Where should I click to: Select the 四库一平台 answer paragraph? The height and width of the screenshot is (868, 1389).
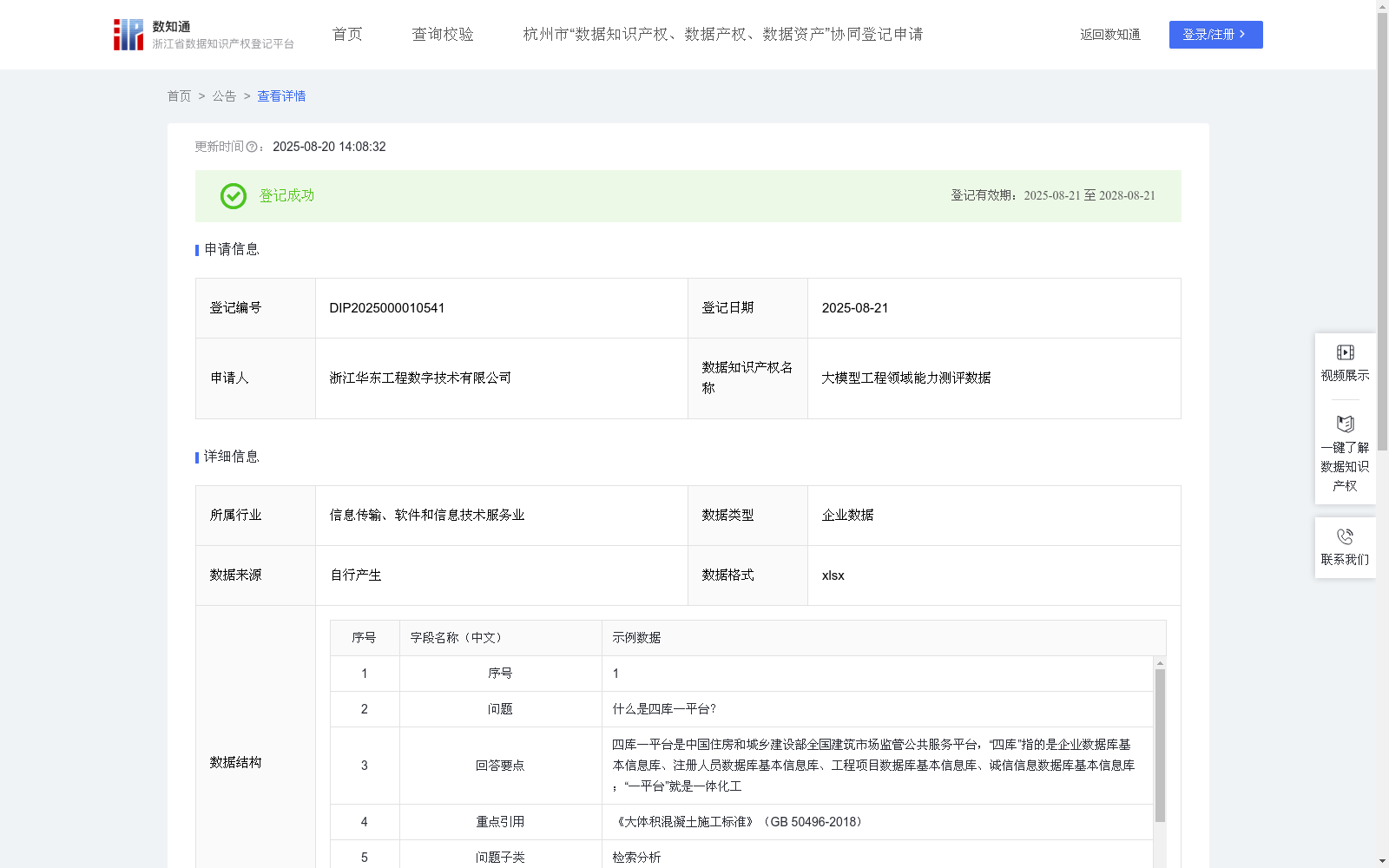click(x=873, y=766)
